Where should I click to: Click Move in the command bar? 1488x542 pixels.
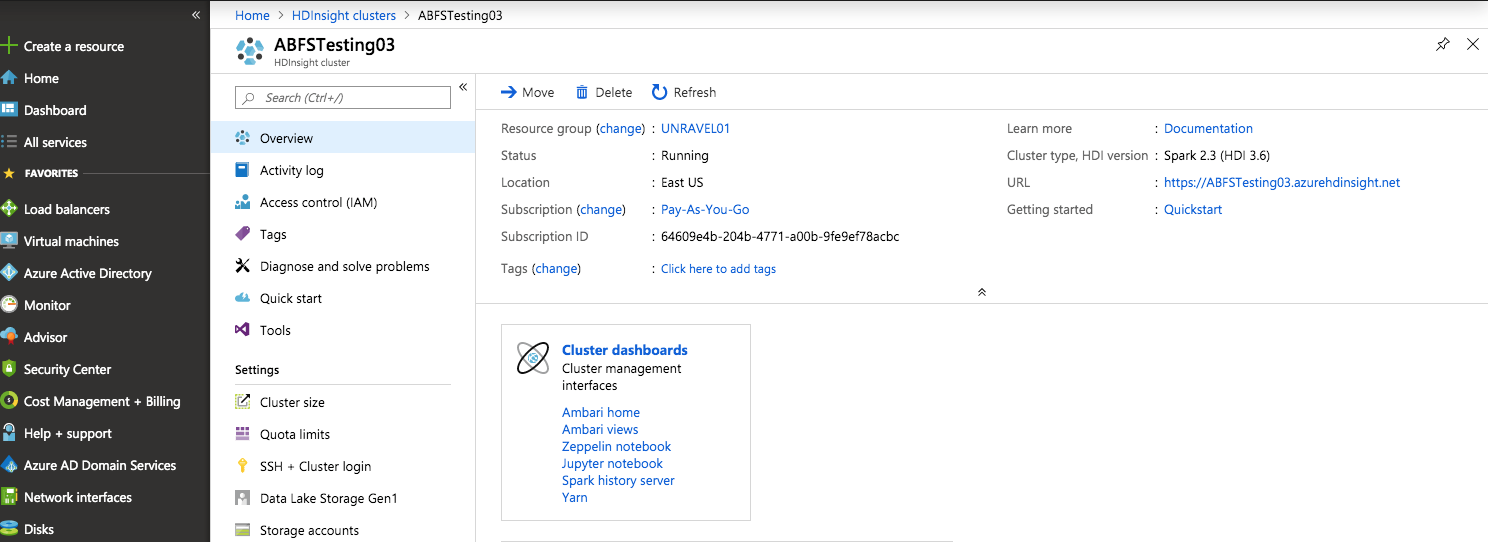point(527,92)
